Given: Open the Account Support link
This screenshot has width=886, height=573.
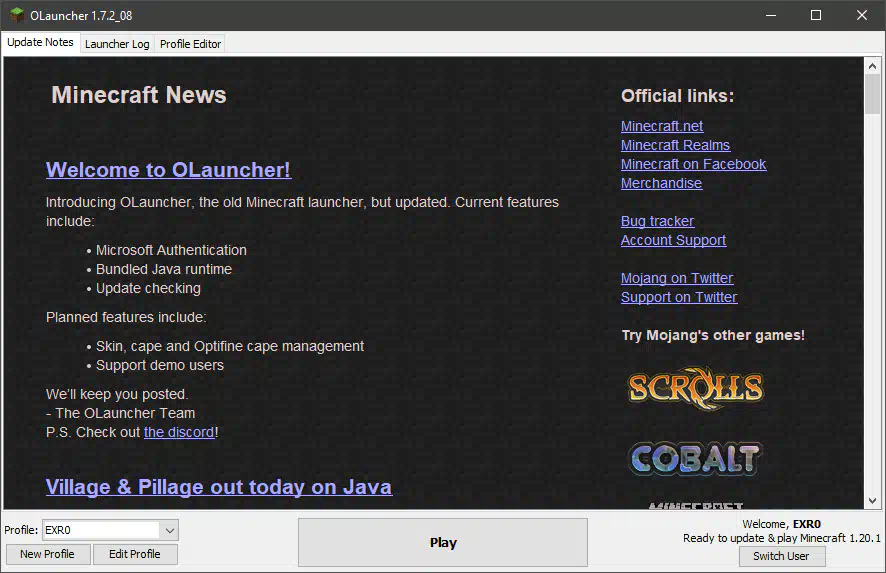Looking at the screenshot, I should pos(673,241).
